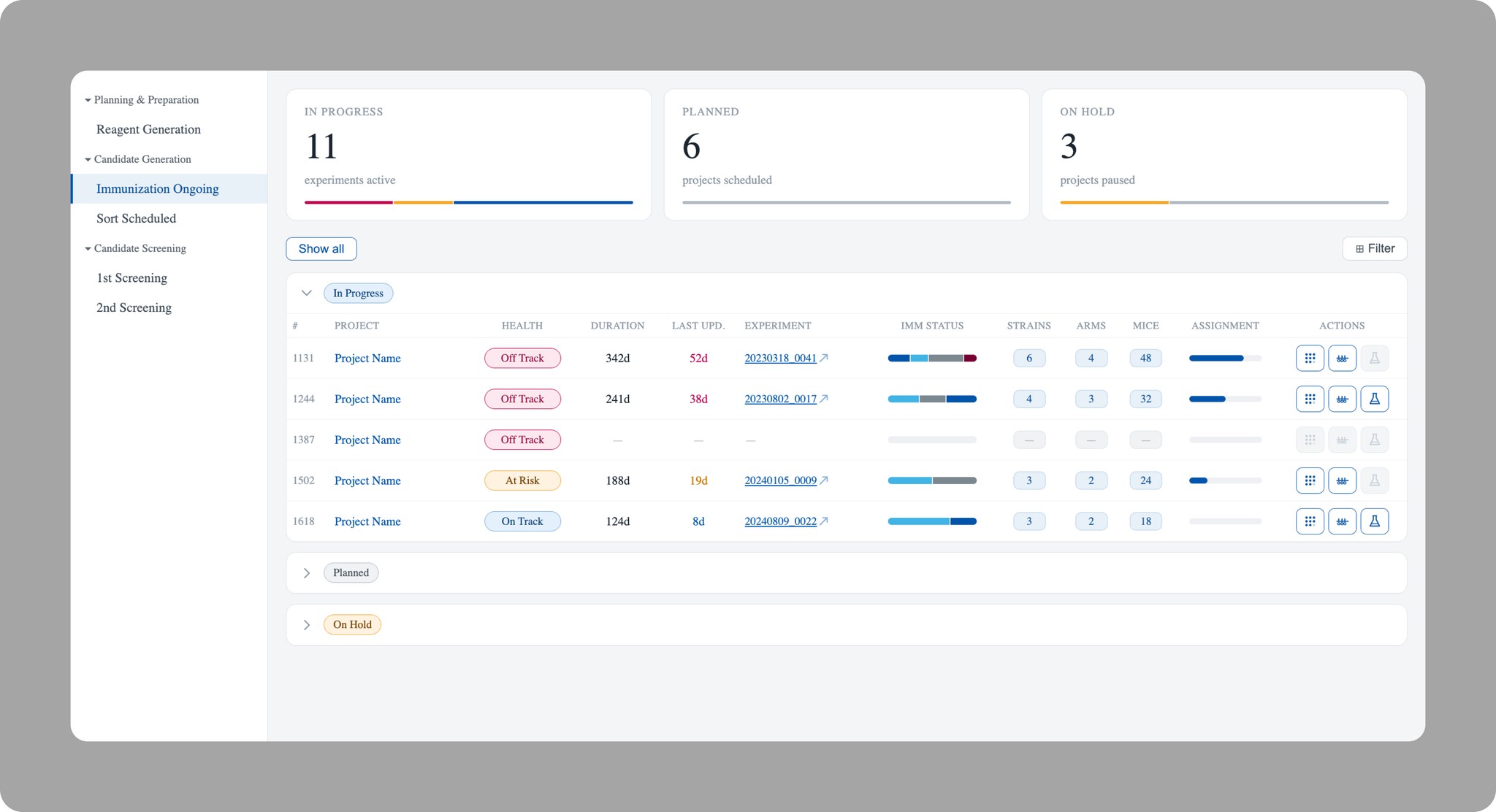Open experiment link 20240809_0022

(780, 521)
